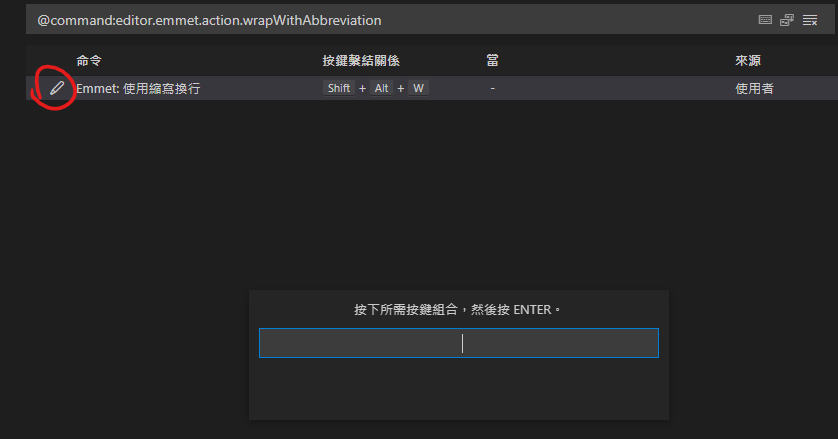Click the 當 column header

coord(492,61)
